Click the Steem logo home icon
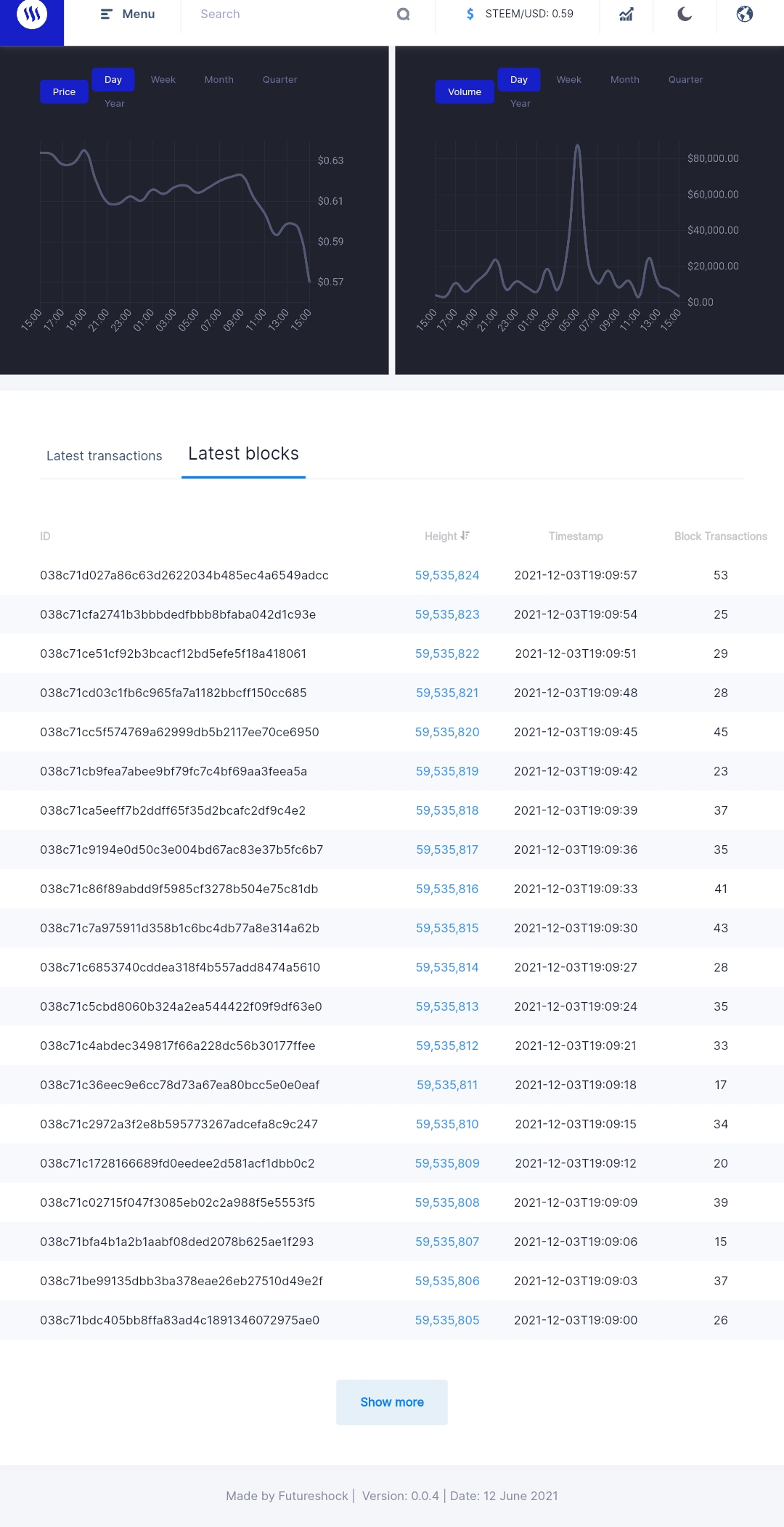 point(32,14)
